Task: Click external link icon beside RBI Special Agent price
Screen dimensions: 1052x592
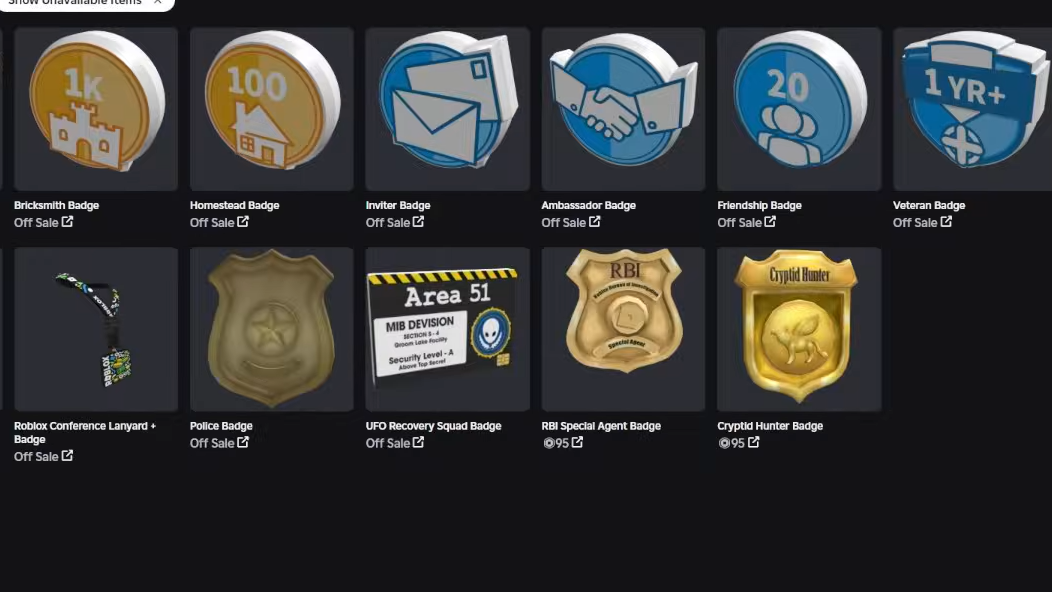Action: [x=577, y=442]
